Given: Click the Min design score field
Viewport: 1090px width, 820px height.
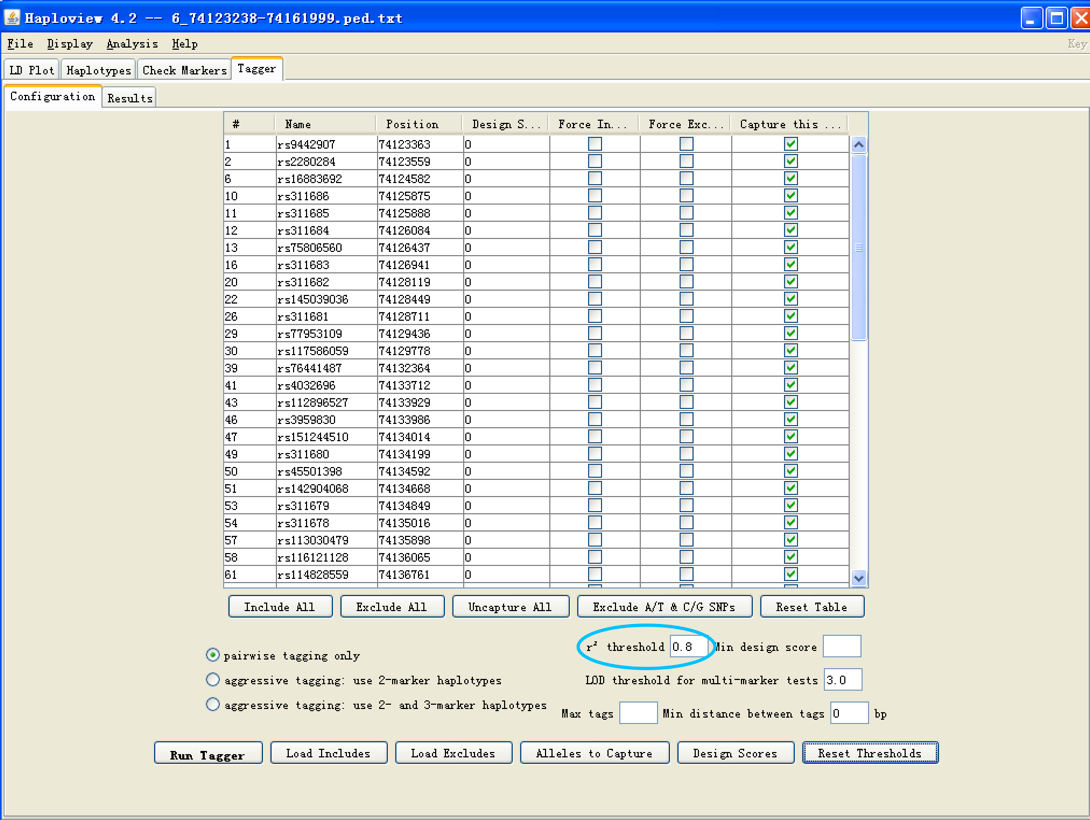Looking at the screenshot, I should click(842, 646).
